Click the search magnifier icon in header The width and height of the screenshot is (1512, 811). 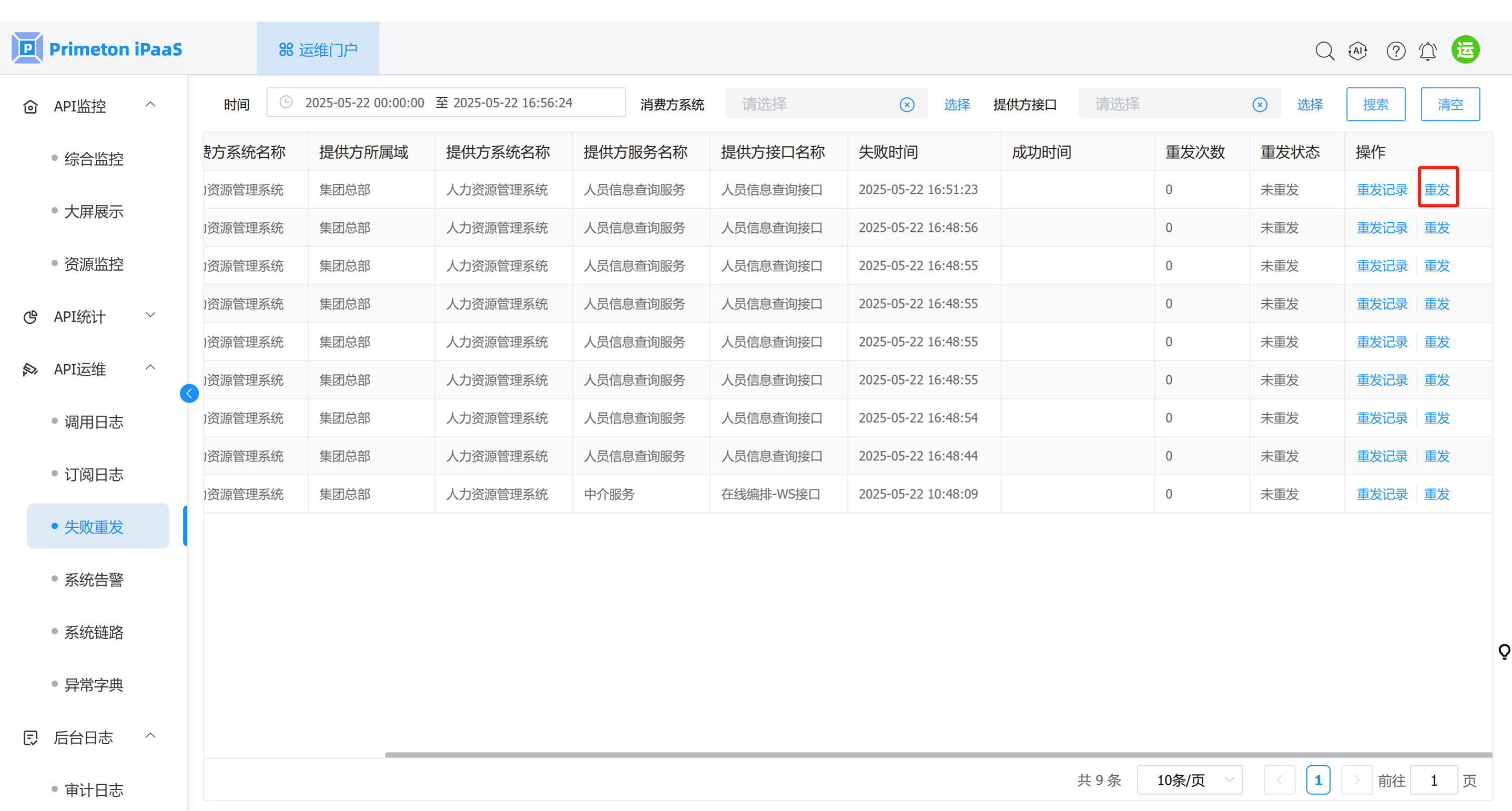pyautogui.click(x=1324, y=51)
